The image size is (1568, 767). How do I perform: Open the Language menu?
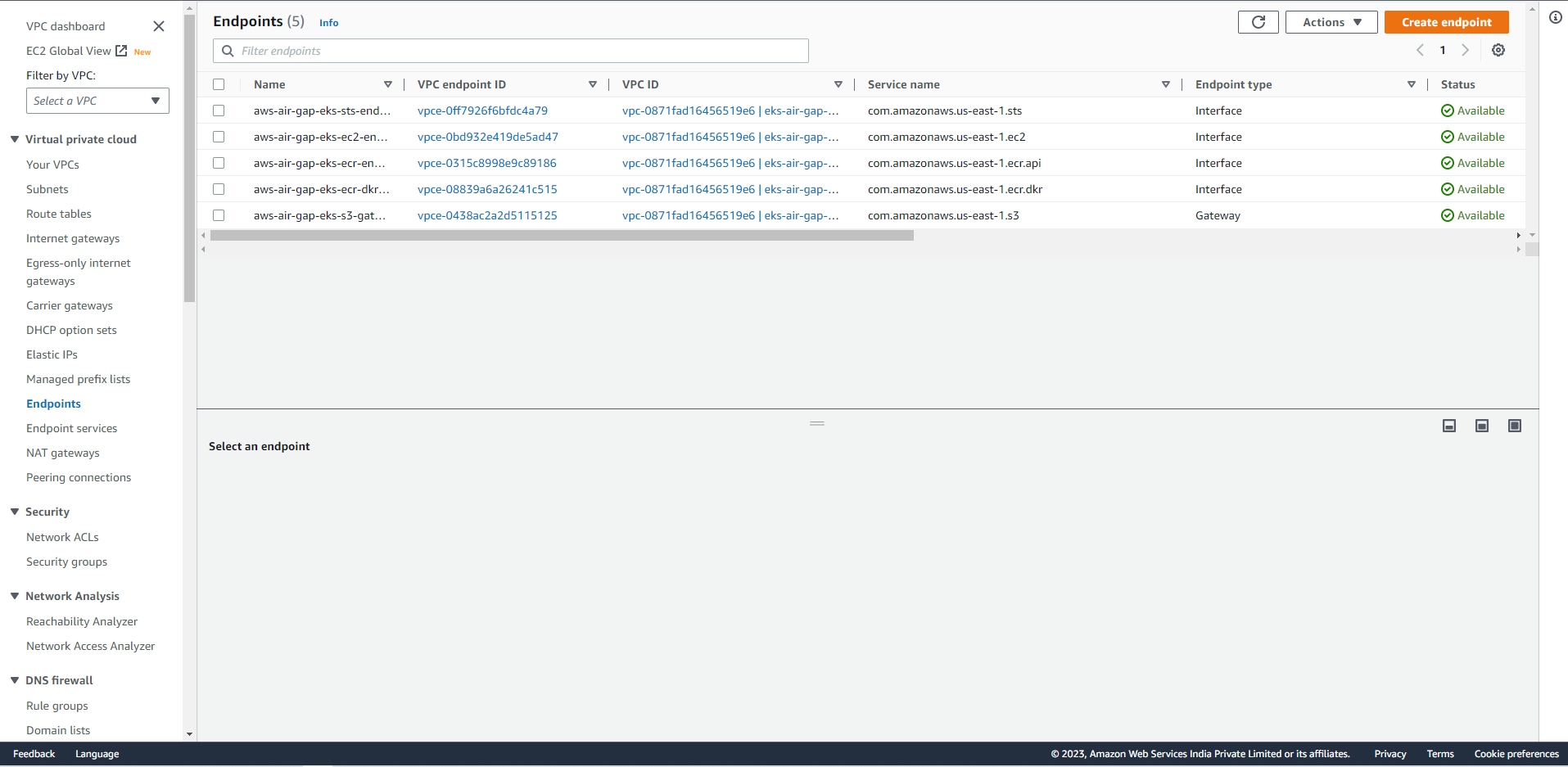click(97, 753)
